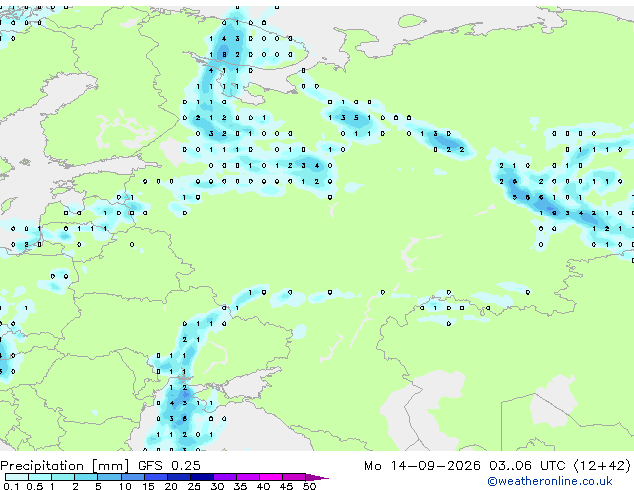This screenshot has width=634, height=490.
Task: Click the legend tick label '20'
Action: (171, 486)
